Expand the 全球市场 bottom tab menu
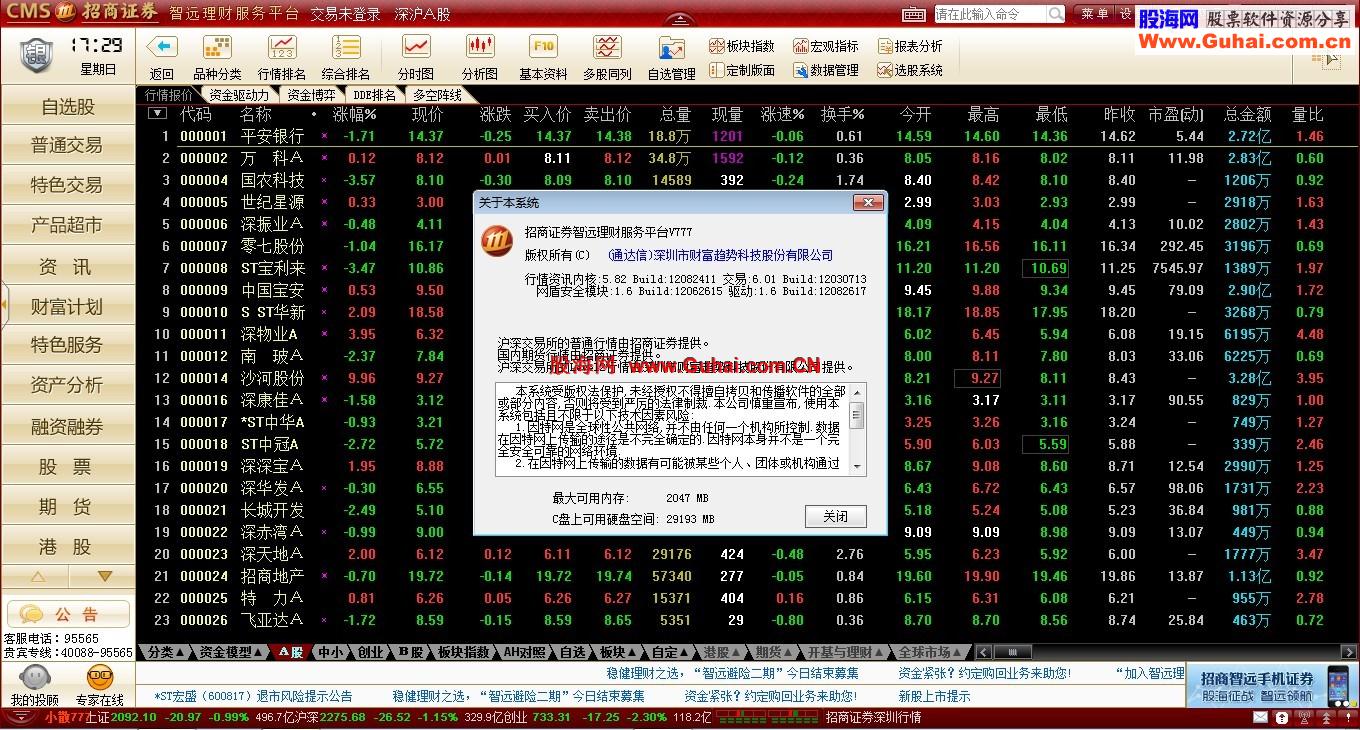Image resolution: width=1360 pixels, height=730 pixels. 930,652
